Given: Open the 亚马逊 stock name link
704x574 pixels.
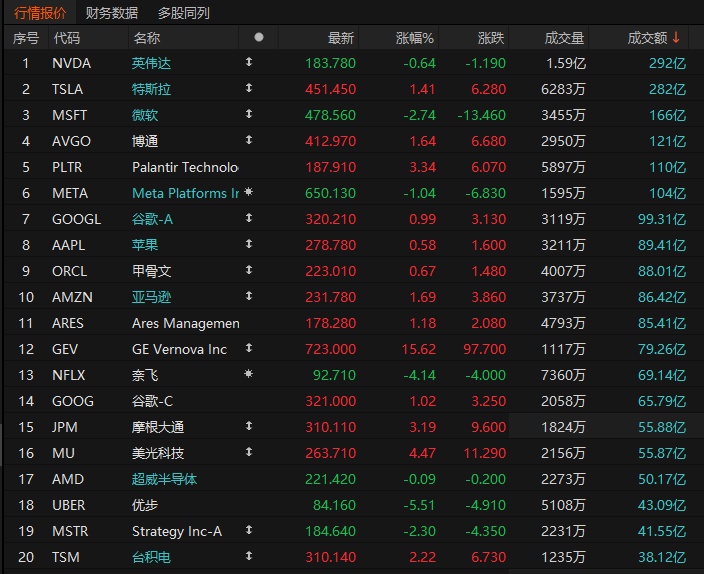Looking at the screenshot, I should pyautogui.click(x=151, y=297).
